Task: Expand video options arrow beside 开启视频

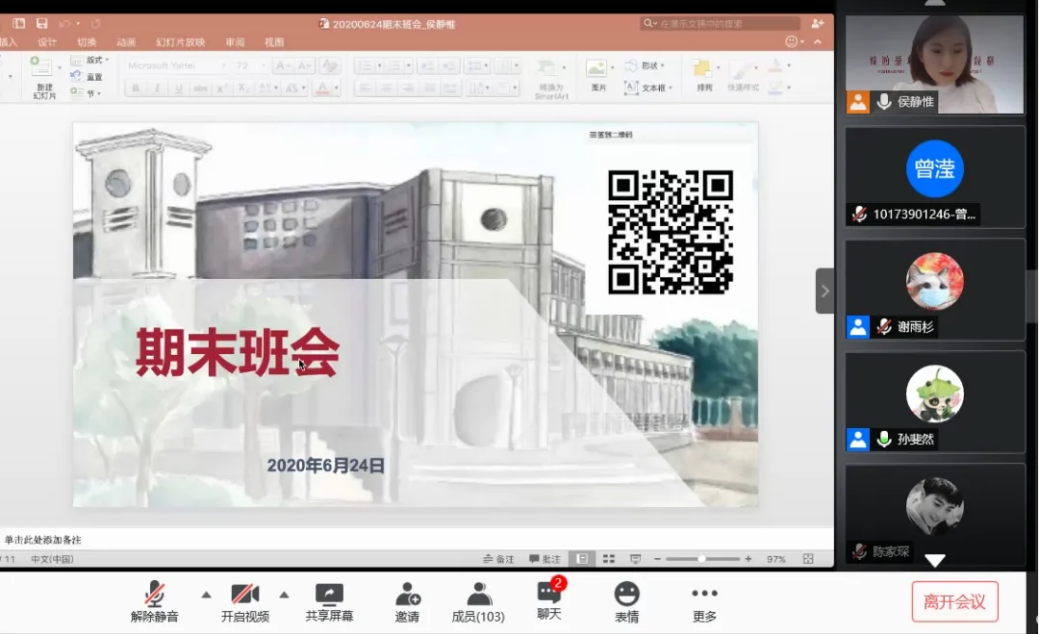Action: coord(284,595)
